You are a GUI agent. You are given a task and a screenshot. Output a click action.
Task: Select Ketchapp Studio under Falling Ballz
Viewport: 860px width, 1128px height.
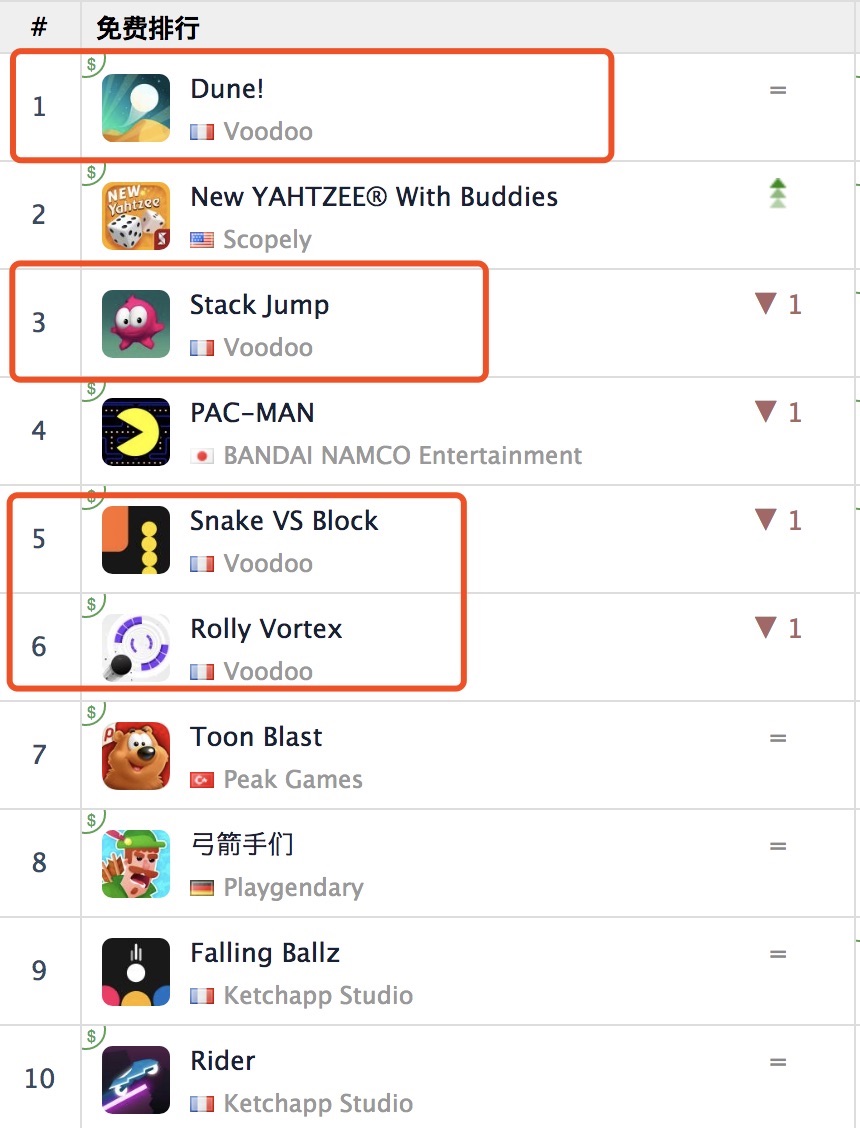pyautogui.click(x=318, y=996)
